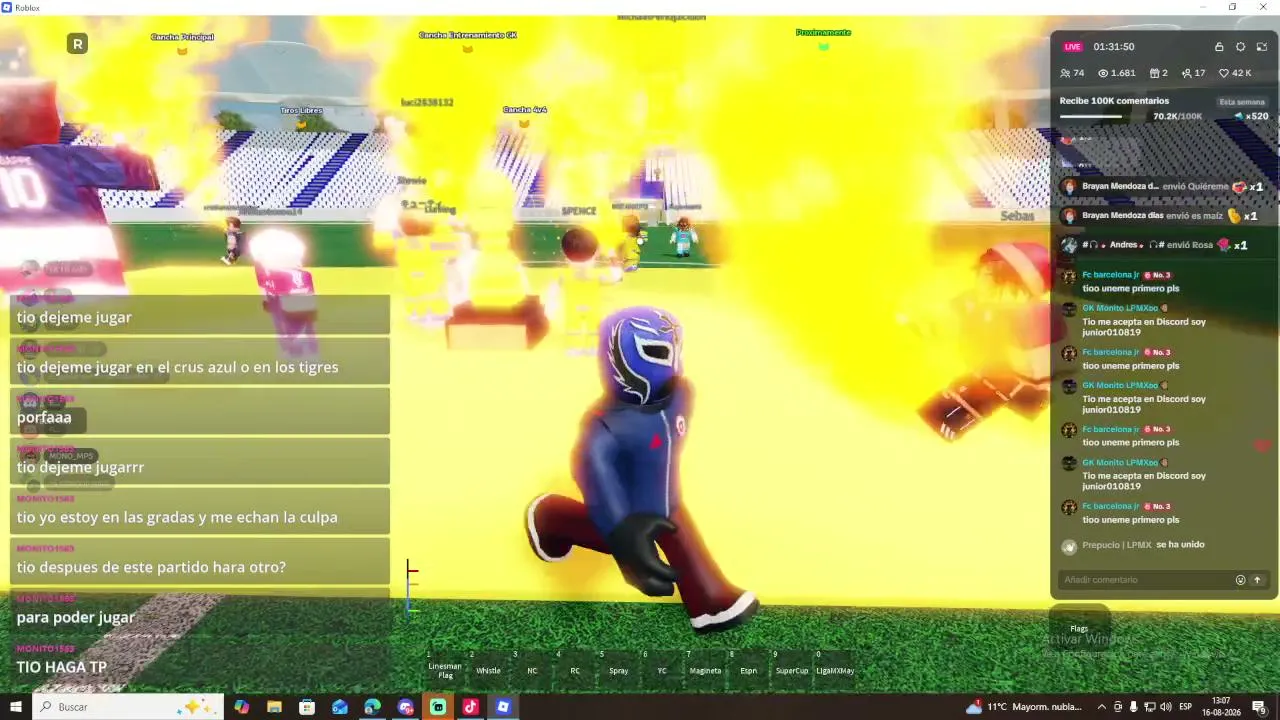
Task: Click 'para poder jugar' chat message
Action: pyautogui.click(x=75, y=617)
